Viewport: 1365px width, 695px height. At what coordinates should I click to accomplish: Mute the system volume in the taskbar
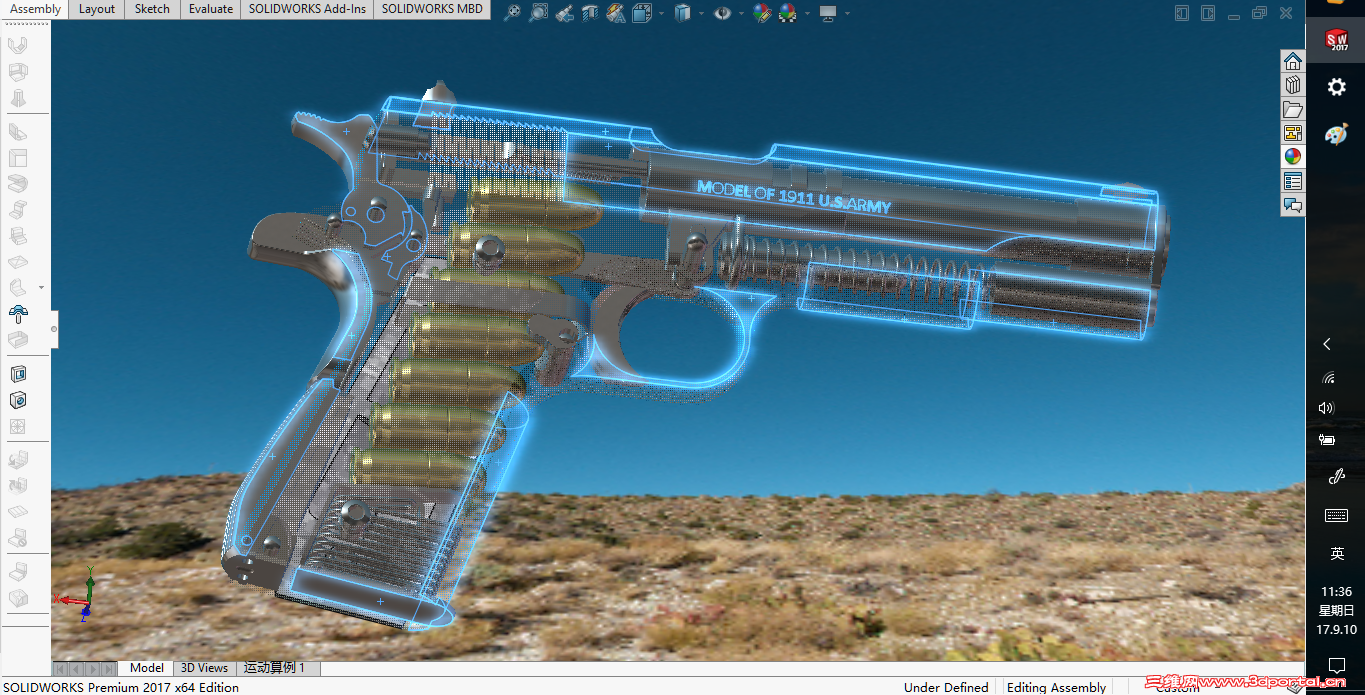click(1325, 407)
